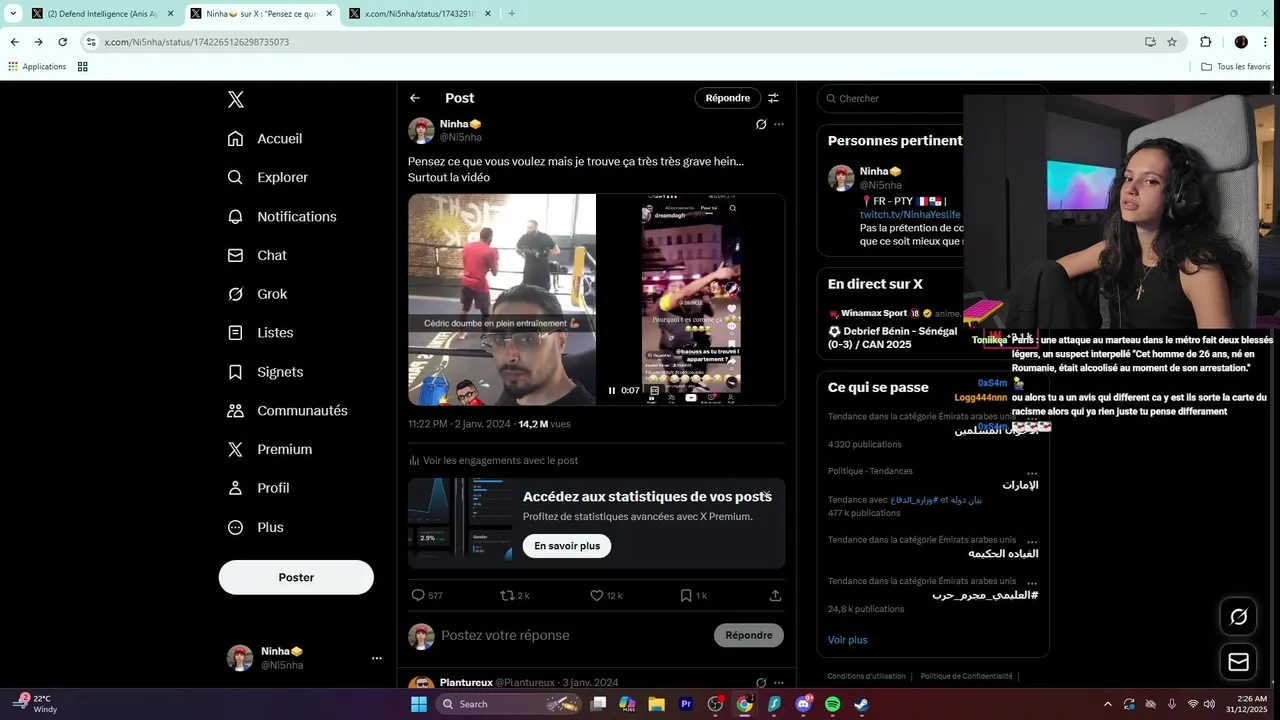
Task: Click the Postez votre réponse field
Action: point(573,636)
